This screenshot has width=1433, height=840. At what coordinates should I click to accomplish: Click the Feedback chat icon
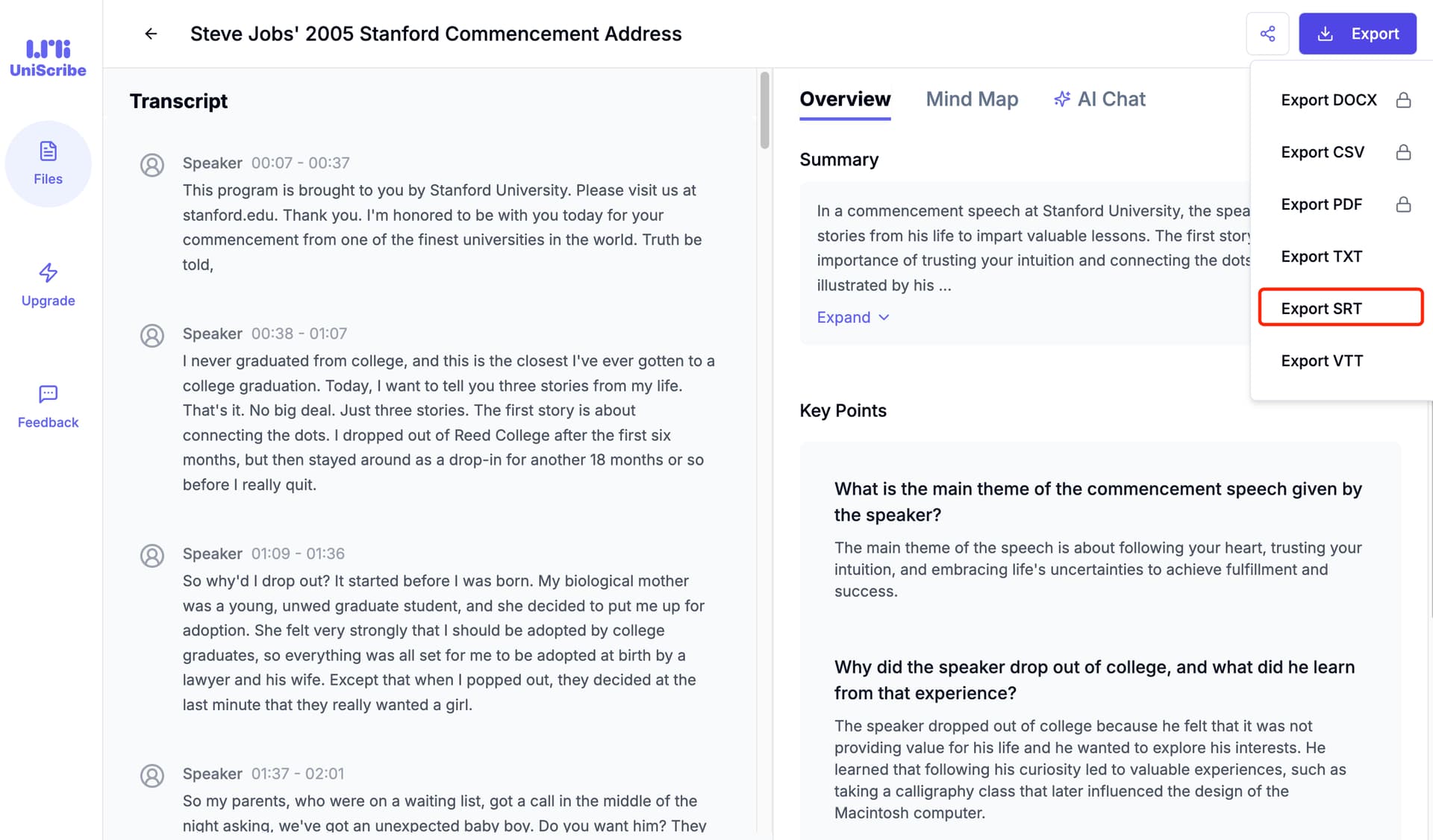[47, 395]
